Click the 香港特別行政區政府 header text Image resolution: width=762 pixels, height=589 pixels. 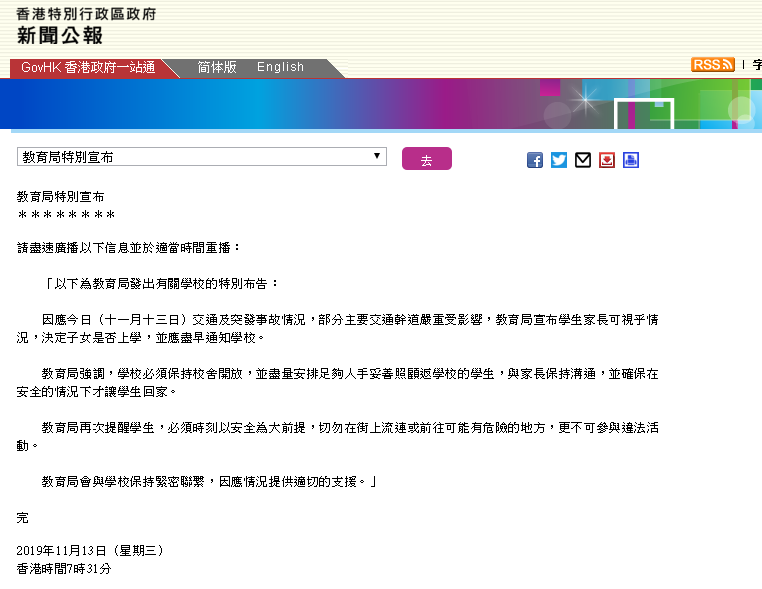(x=86, y=14)
